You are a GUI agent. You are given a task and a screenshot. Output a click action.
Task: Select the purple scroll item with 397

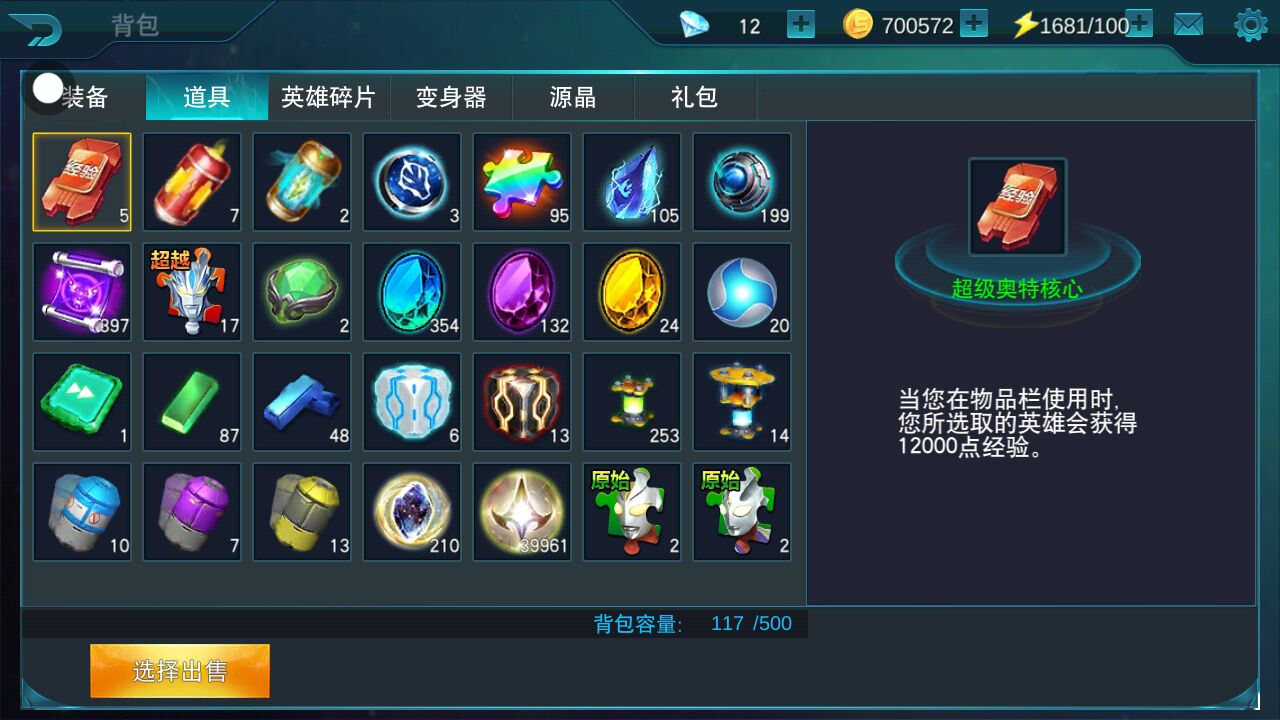(x=82, y=292)
